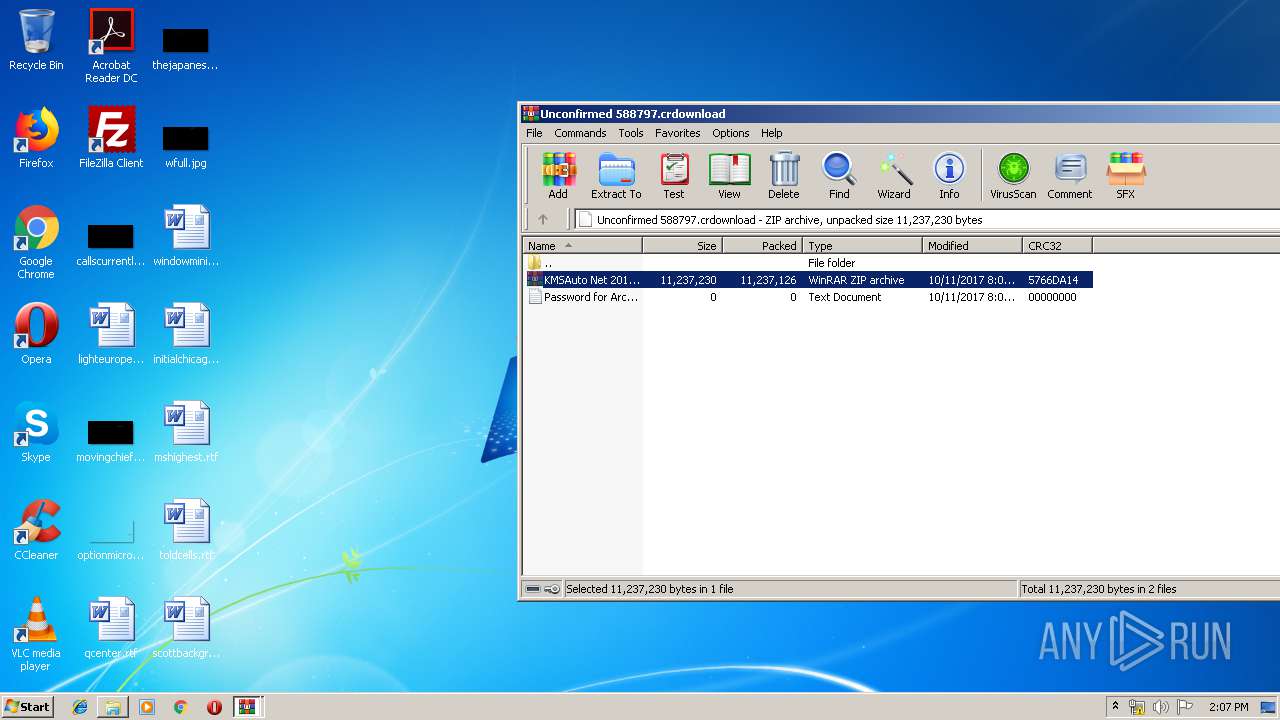Sort by Modified column header
This screenshot has width=1280, height=720.
[973, 245]
